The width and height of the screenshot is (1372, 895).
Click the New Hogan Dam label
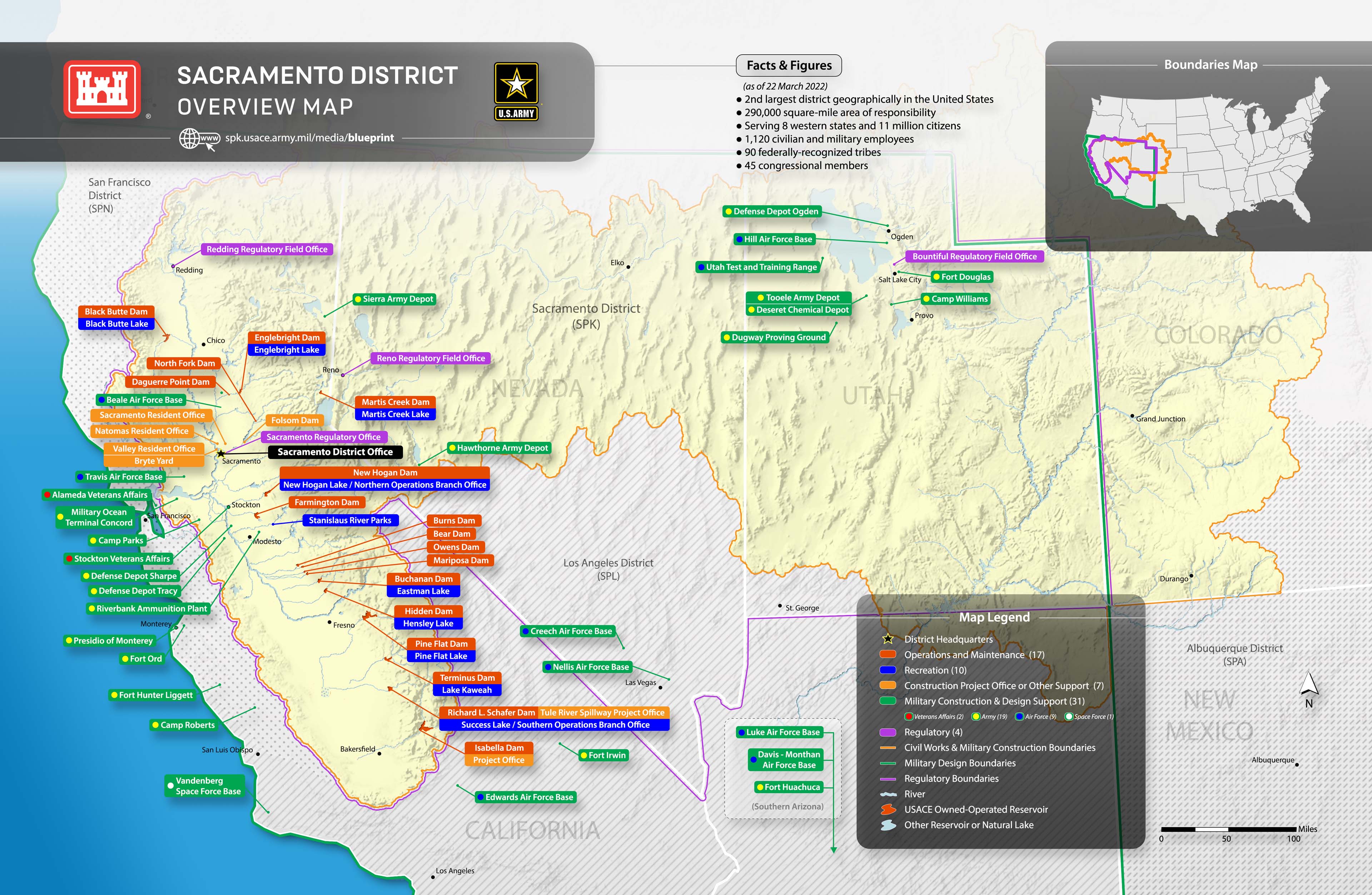click(x=385, y=472)
